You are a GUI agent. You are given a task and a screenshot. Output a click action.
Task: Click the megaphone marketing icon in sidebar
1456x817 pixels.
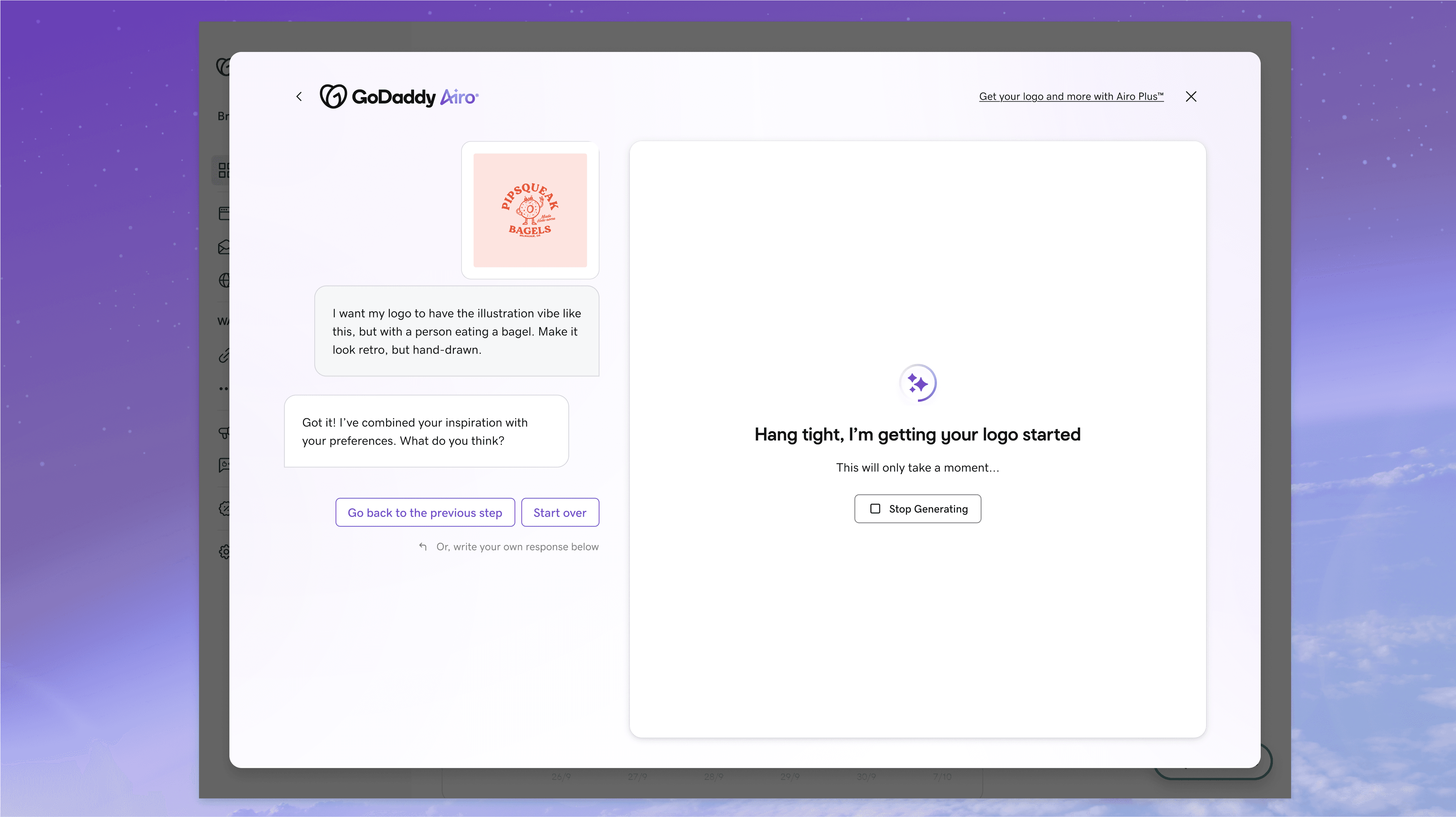(224, 432)
